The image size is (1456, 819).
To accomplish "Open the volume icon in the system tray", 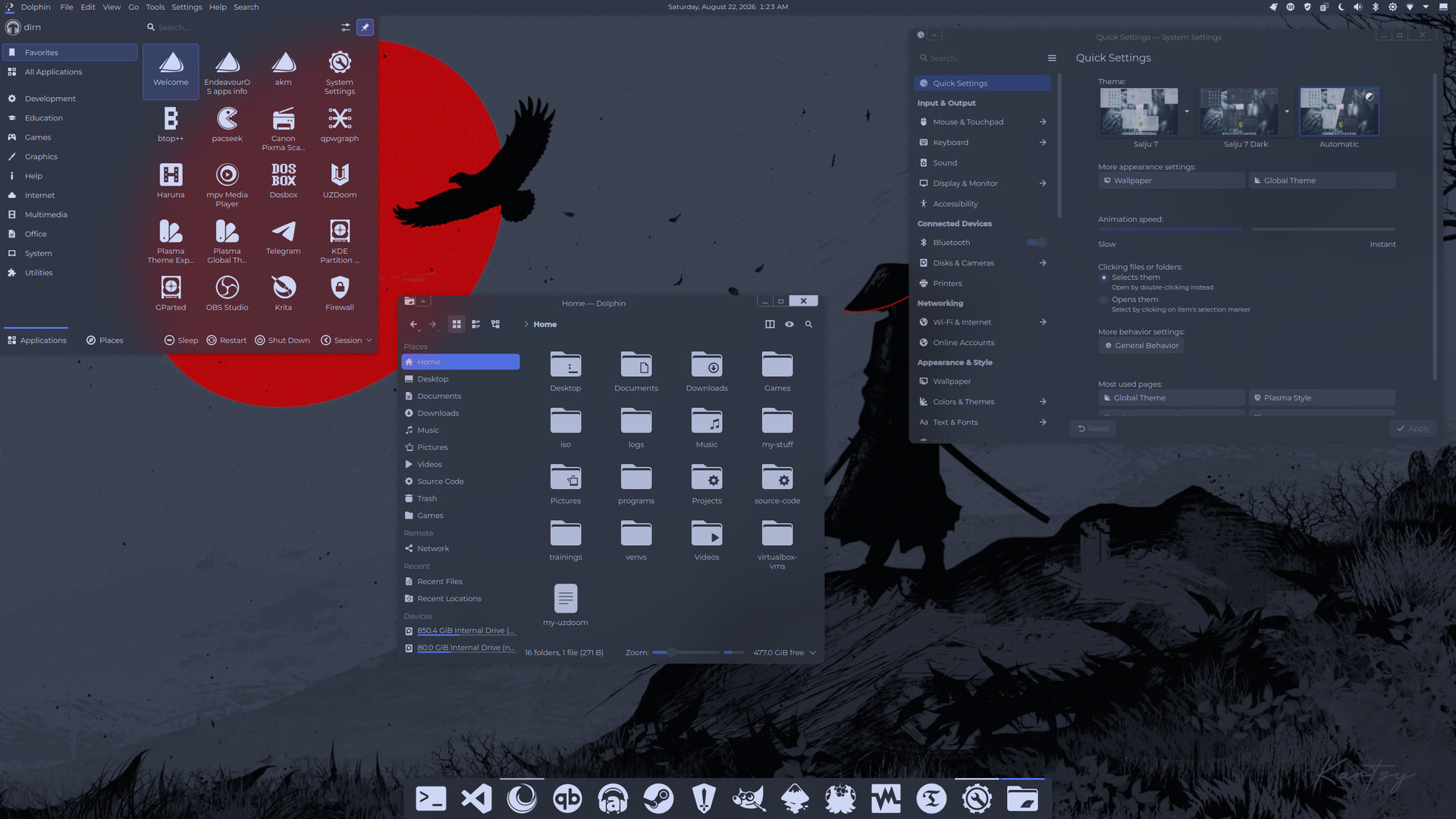I will point(1358,7).
